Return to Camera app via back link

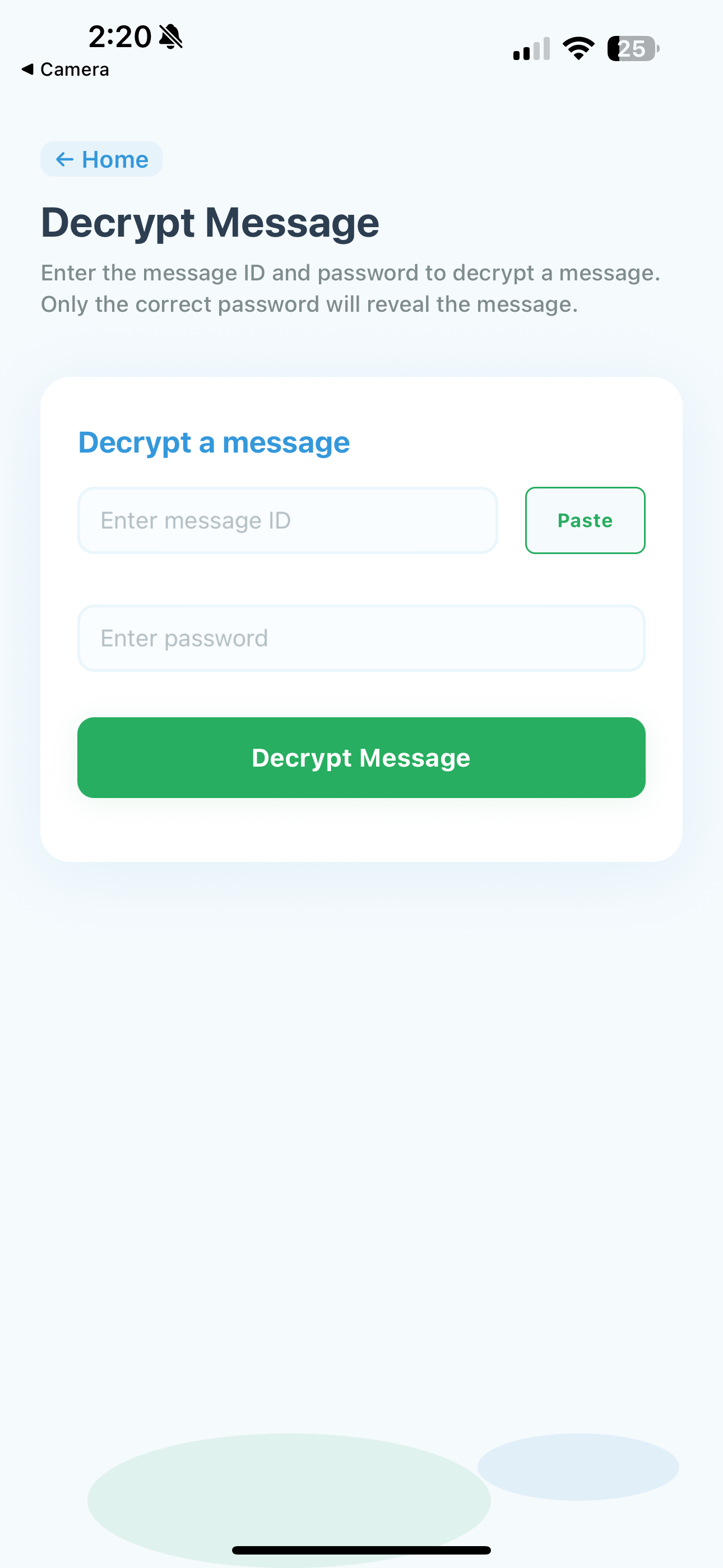[65, 70]
